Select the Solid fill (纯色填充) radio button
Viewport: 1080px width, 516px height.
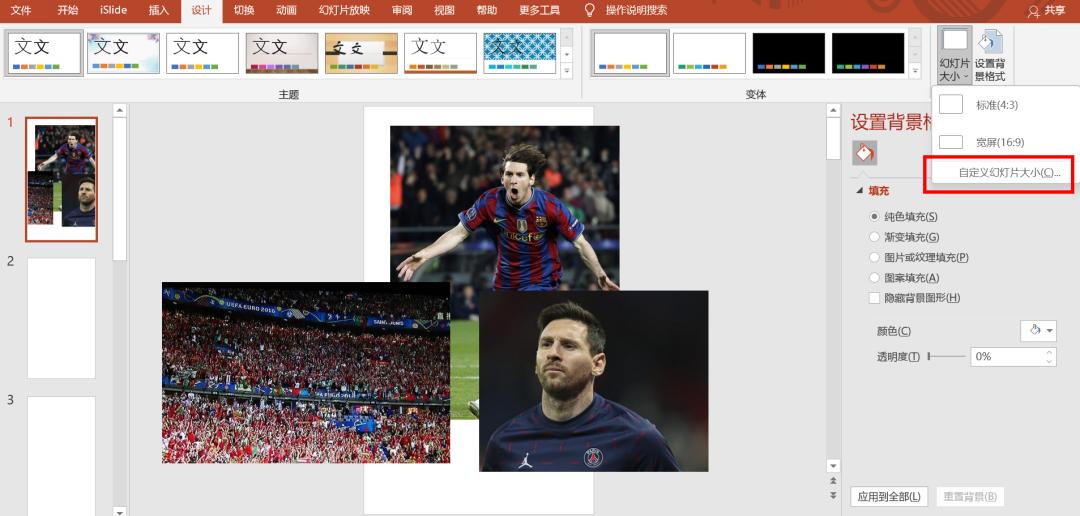tap(875, 216)
